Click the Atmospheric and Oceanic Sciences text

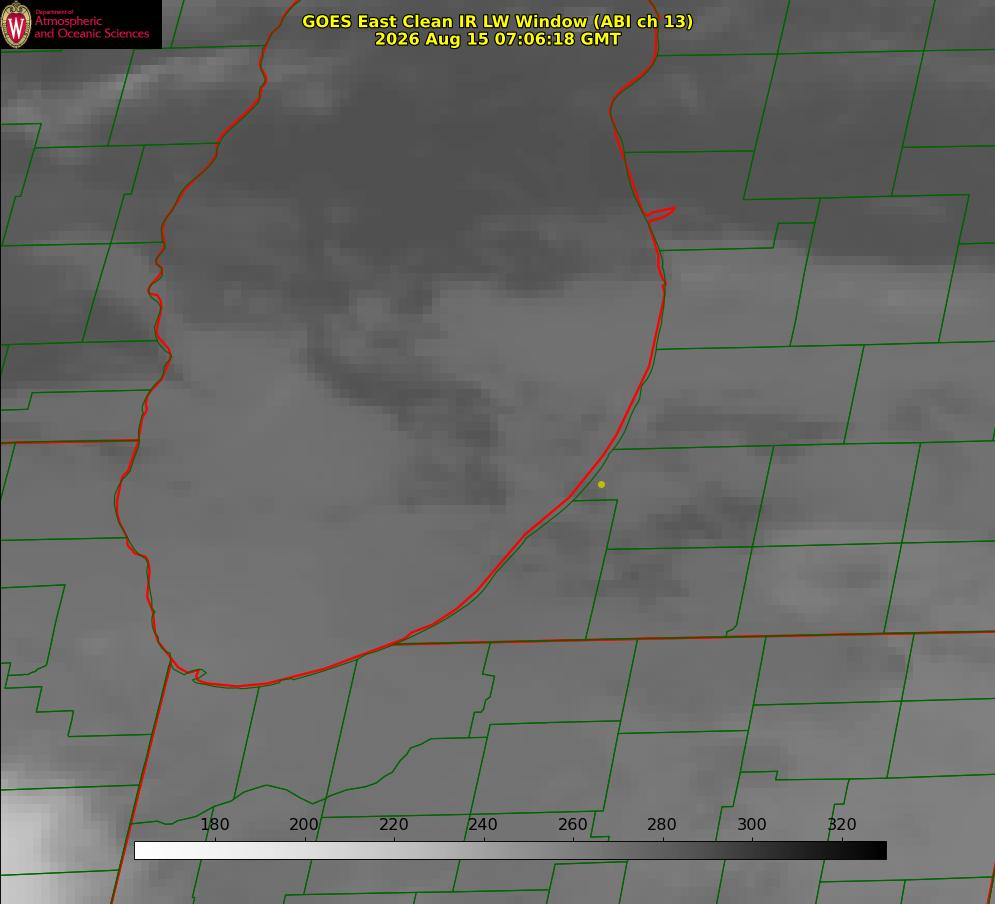click(x=91, y=27)
